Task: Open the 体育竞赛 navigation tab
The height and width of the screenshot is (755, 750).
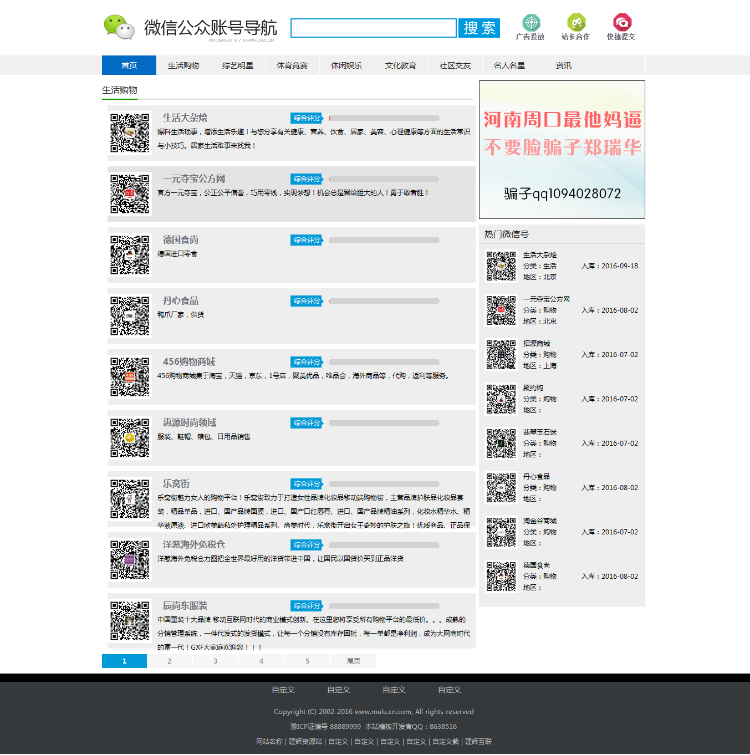Action: (x=292, y=65)
